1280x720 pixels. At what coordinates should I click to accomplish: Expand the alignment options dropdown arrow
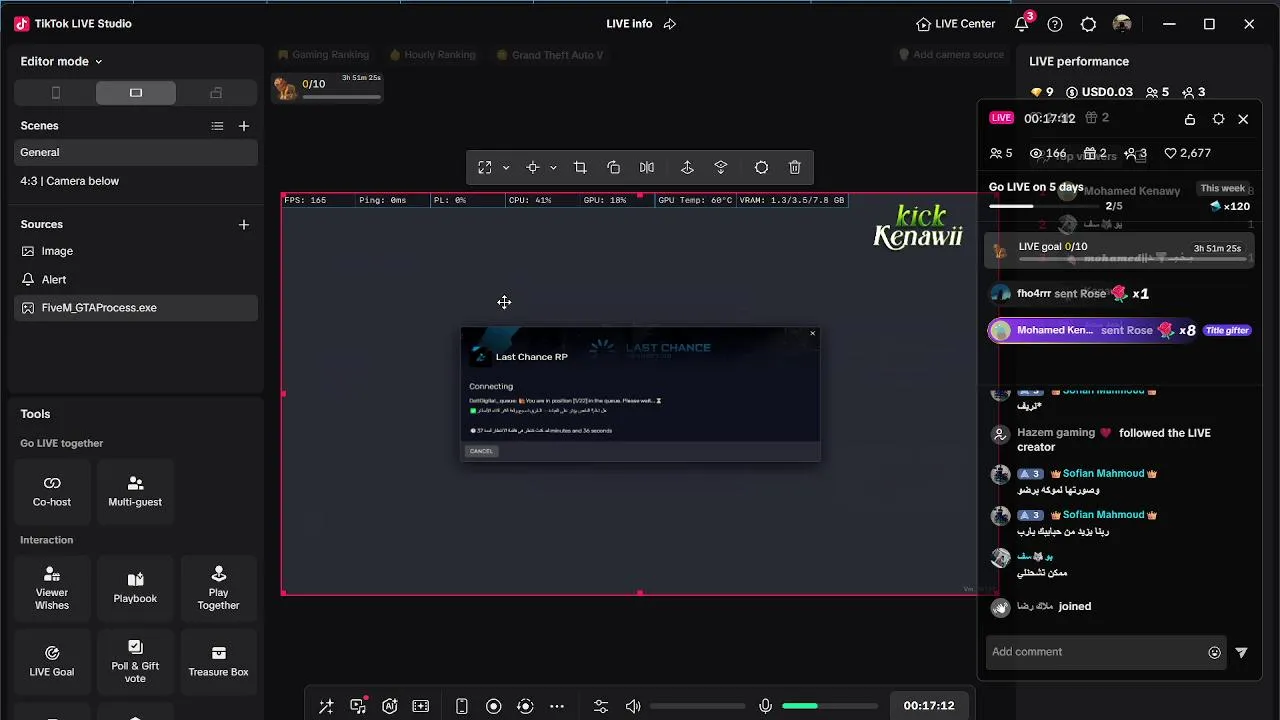(553, 168)
